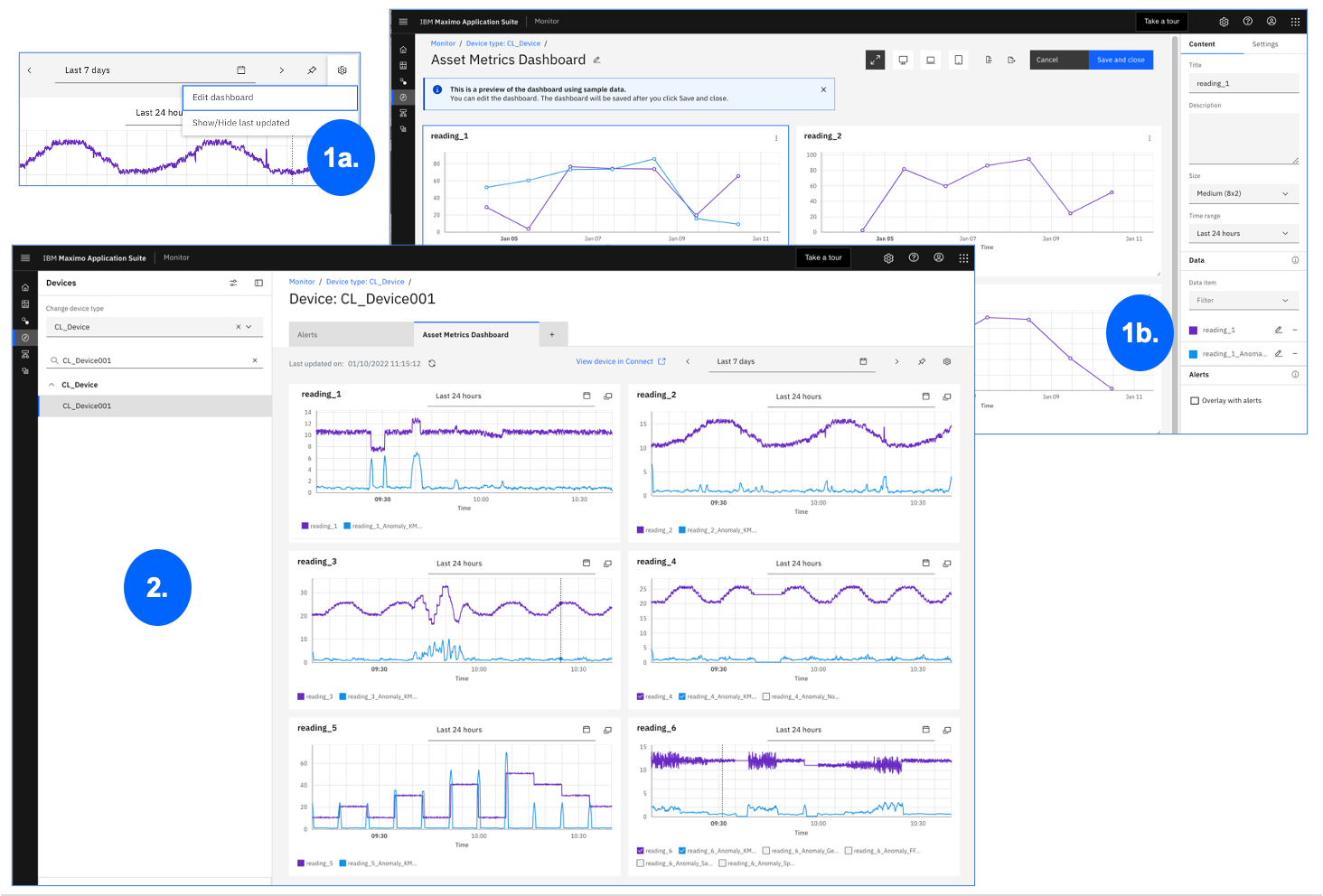The width and height of the screenshot is (1323, 896).
Task: Open app switcher grid in Device window header
Action: pyautogui.click(x=963, y=257)
